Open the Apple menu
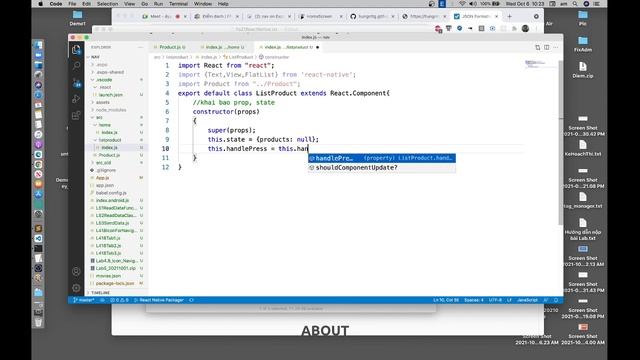The image size is (640, 360). tap(40, 4)
